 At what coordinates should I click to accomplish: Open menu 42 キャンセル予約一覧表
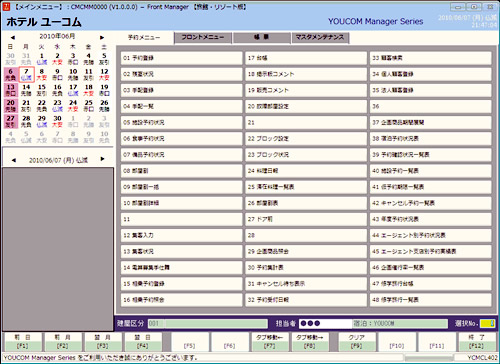click(431, 203)
